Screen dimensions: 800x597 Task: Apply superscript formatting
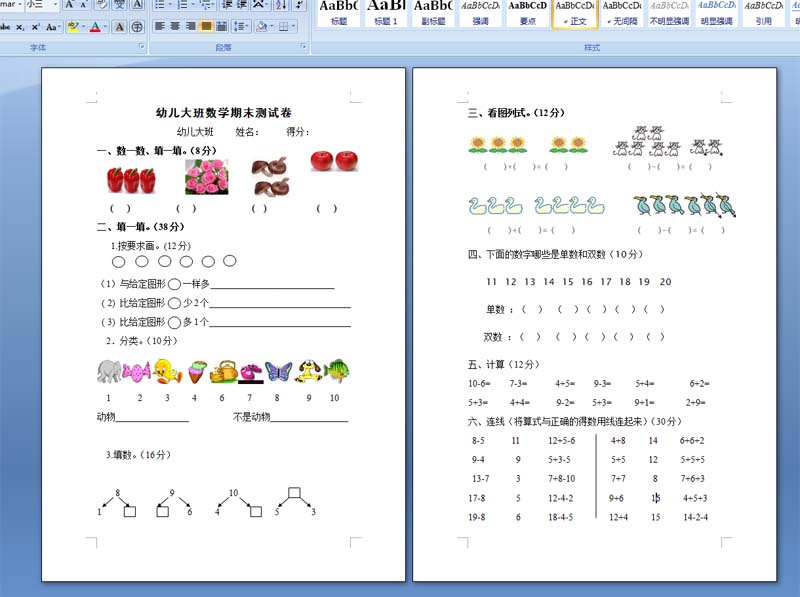click(x=35, y=27)
